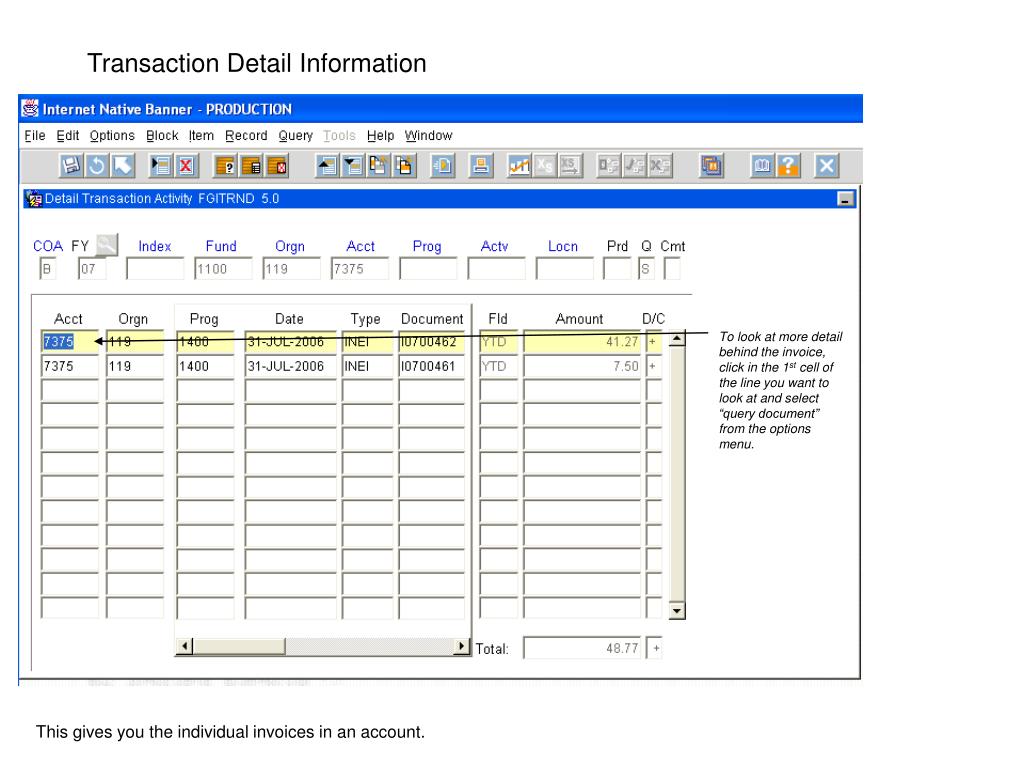
Task: Open the Edit menu
Action: (x=67, y=135)
